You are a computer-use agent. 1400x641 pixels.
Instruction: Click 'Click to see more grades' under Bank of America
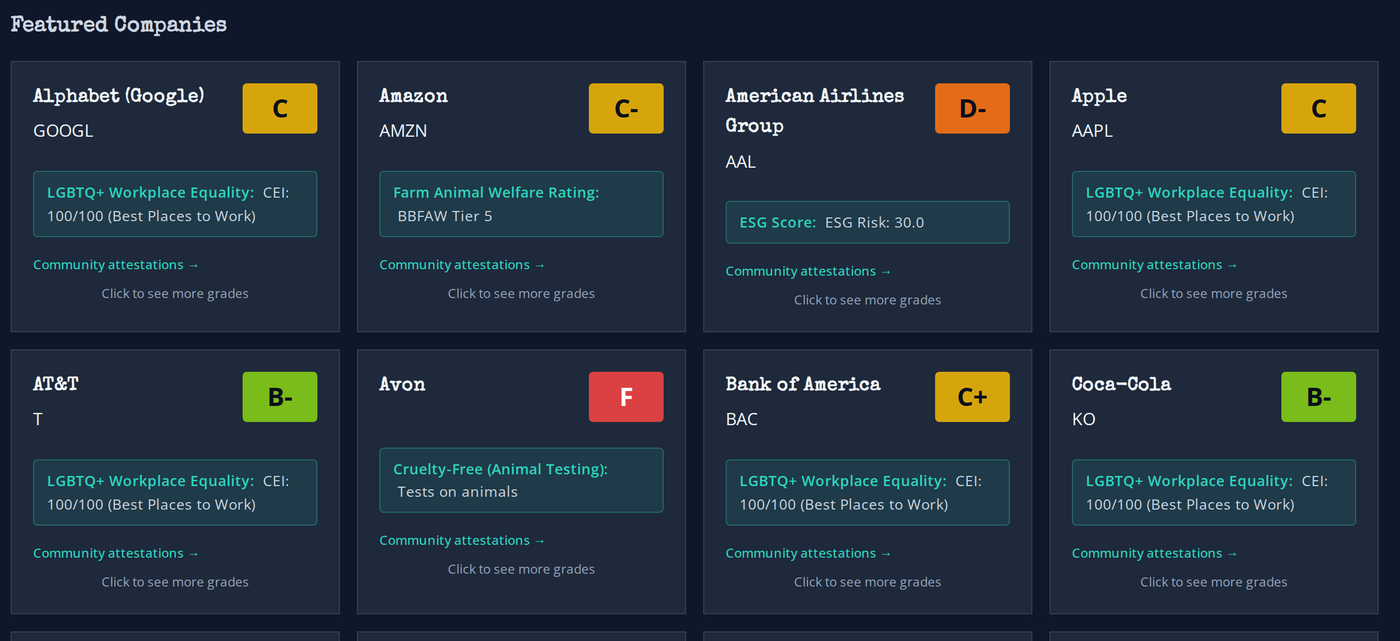pos(867,582)
